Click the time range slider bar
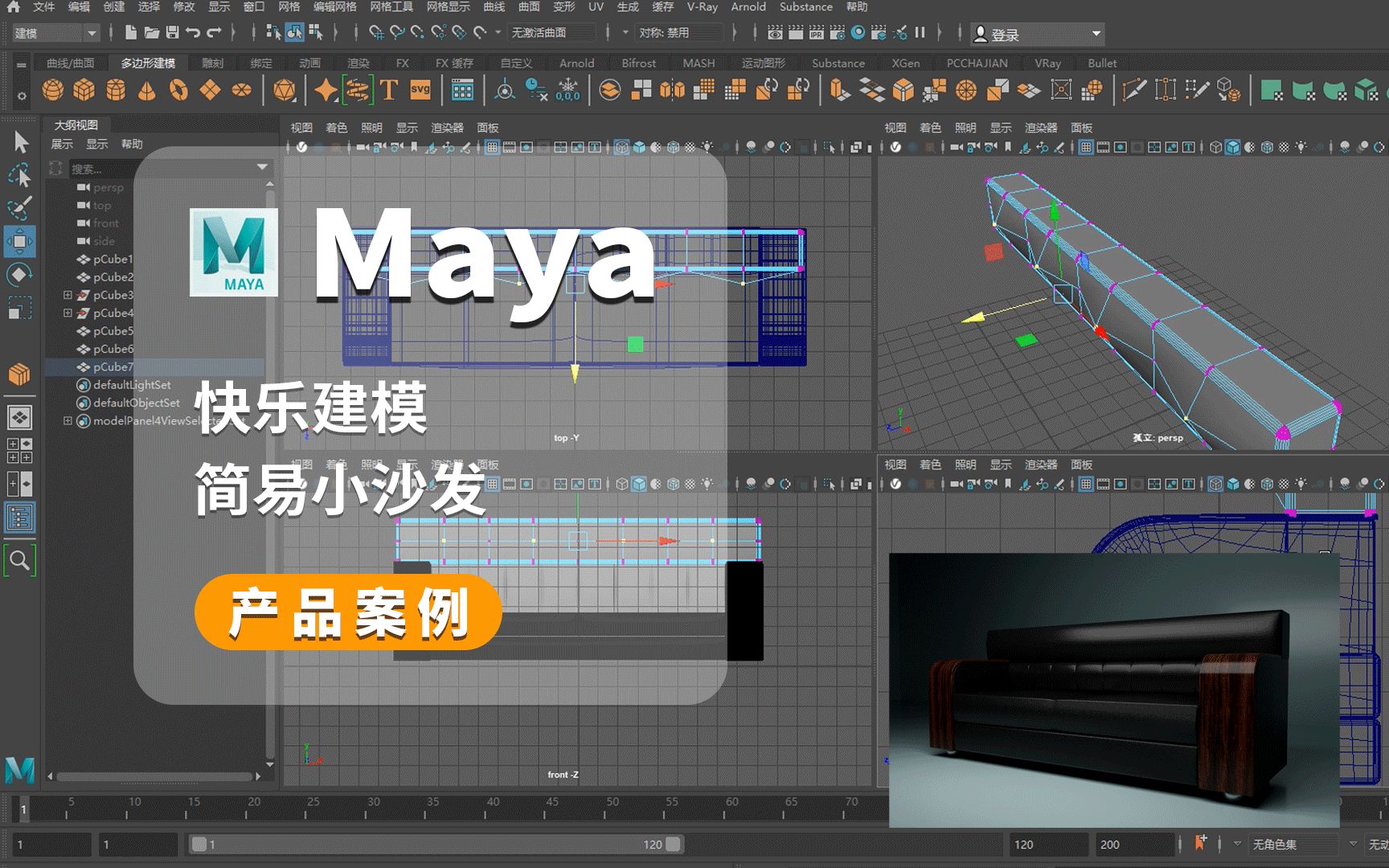Viewport: 1389px width, 868px height. (436, 844)
